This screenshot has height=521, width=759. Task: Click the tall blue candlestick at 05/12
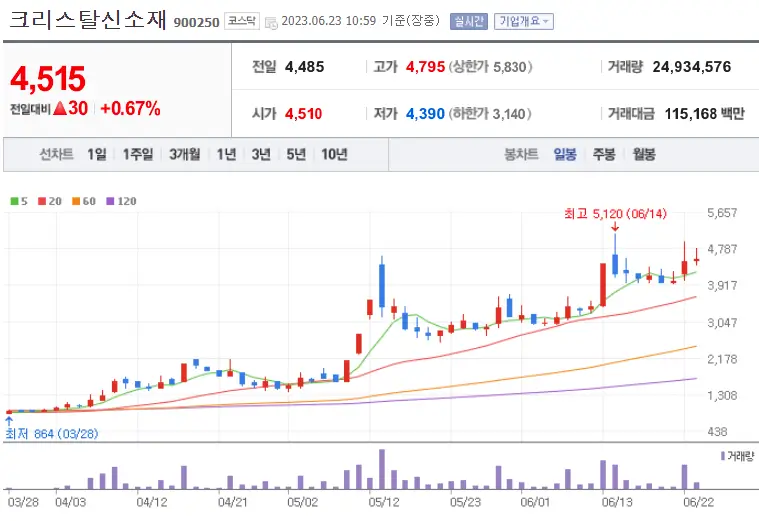pyautogui.click(x=382, y=285)
